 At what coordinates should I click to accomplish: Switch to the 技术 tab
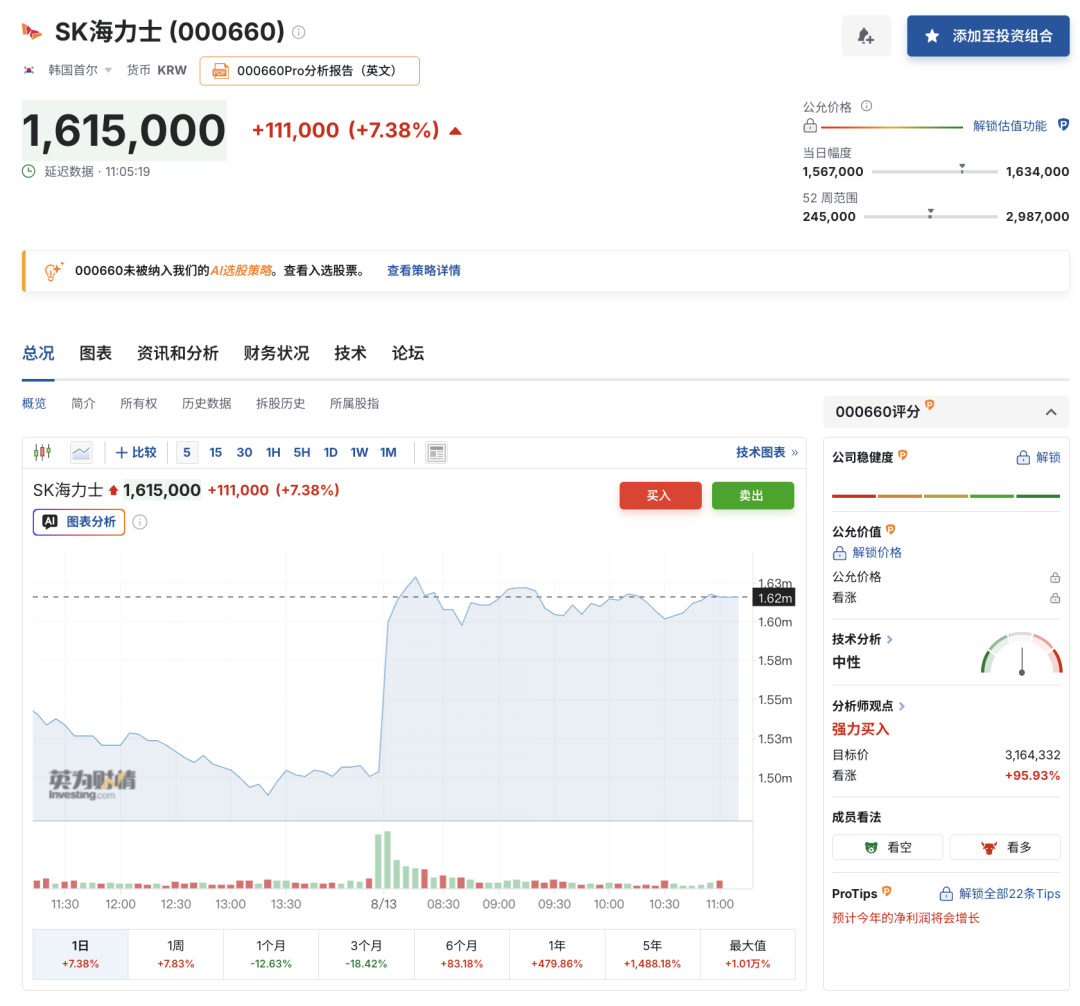coord(350,354)
